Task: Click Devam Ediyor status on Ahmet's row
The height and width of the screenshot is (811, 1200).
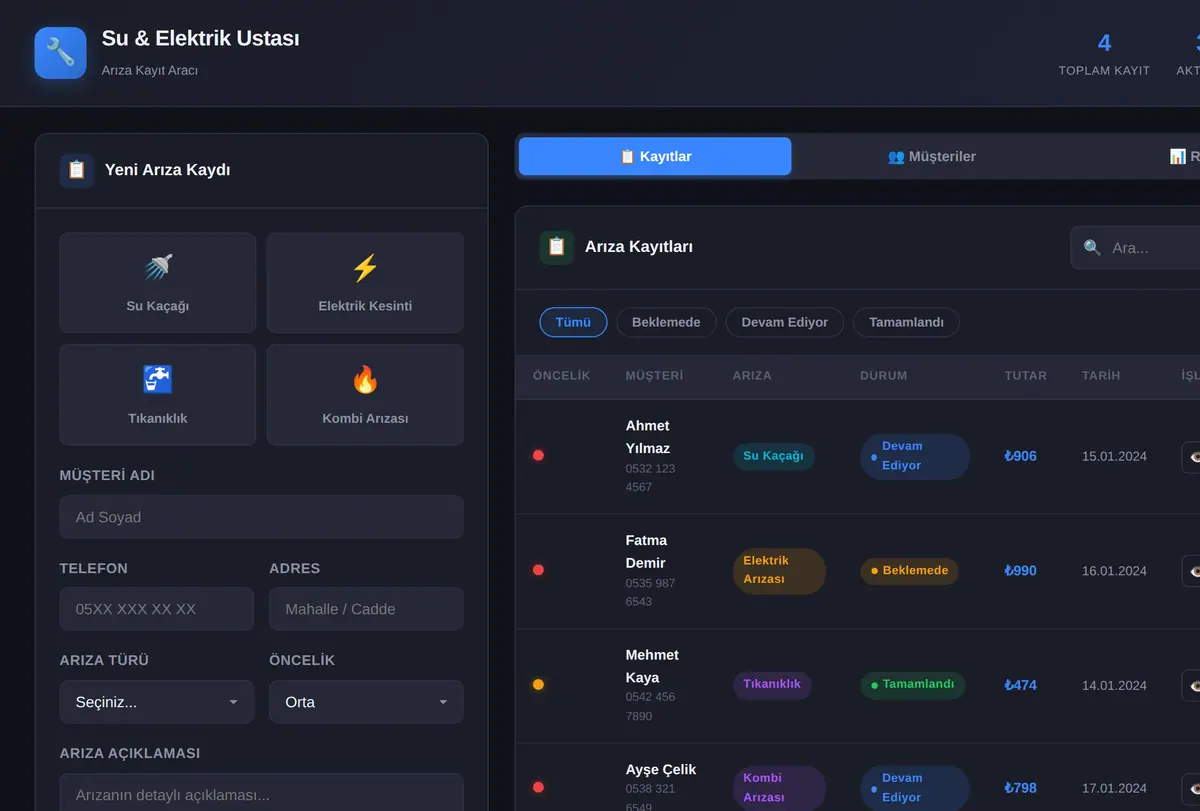Action: point(914,456)
